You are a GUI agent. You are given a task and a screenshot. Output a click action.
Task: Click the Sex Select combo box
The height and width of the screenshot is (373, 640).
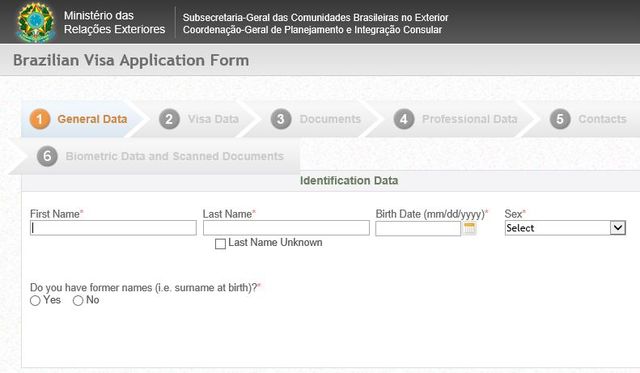pyautogui.click(x=565, y=228)
